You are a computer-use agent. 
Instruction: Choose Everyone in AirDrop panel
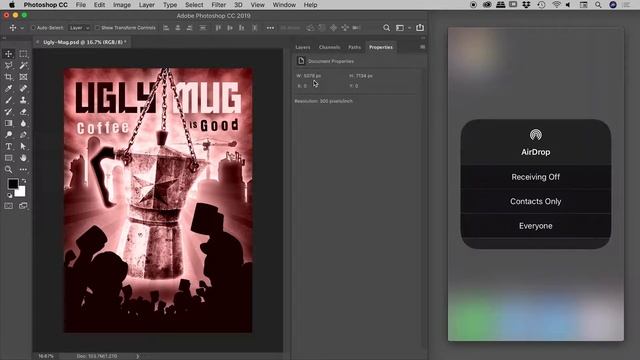click(536, 226)
